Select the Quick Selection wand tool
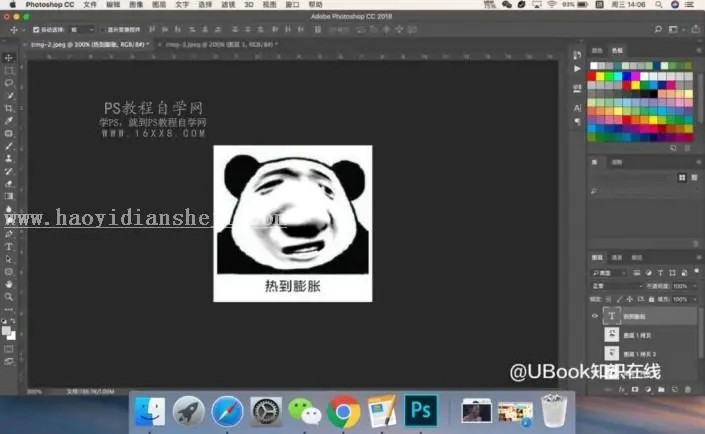Screen dimensions: 705x434 coord(9,95)
